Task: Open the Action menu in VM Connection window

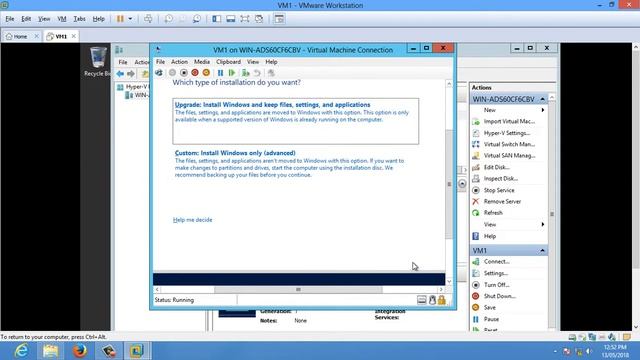Action: (179, 62)
